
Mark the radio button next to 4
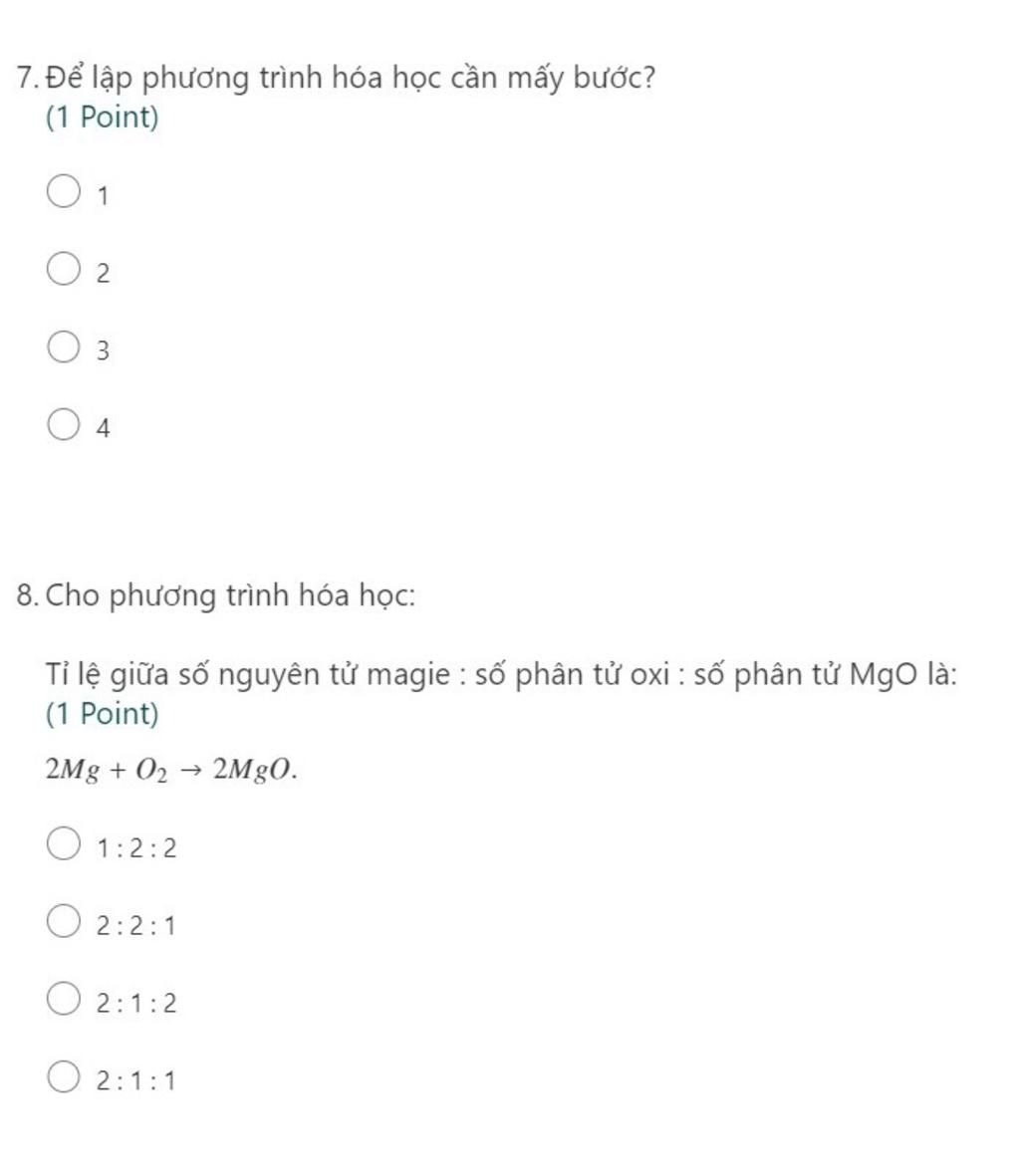(63, 424)
